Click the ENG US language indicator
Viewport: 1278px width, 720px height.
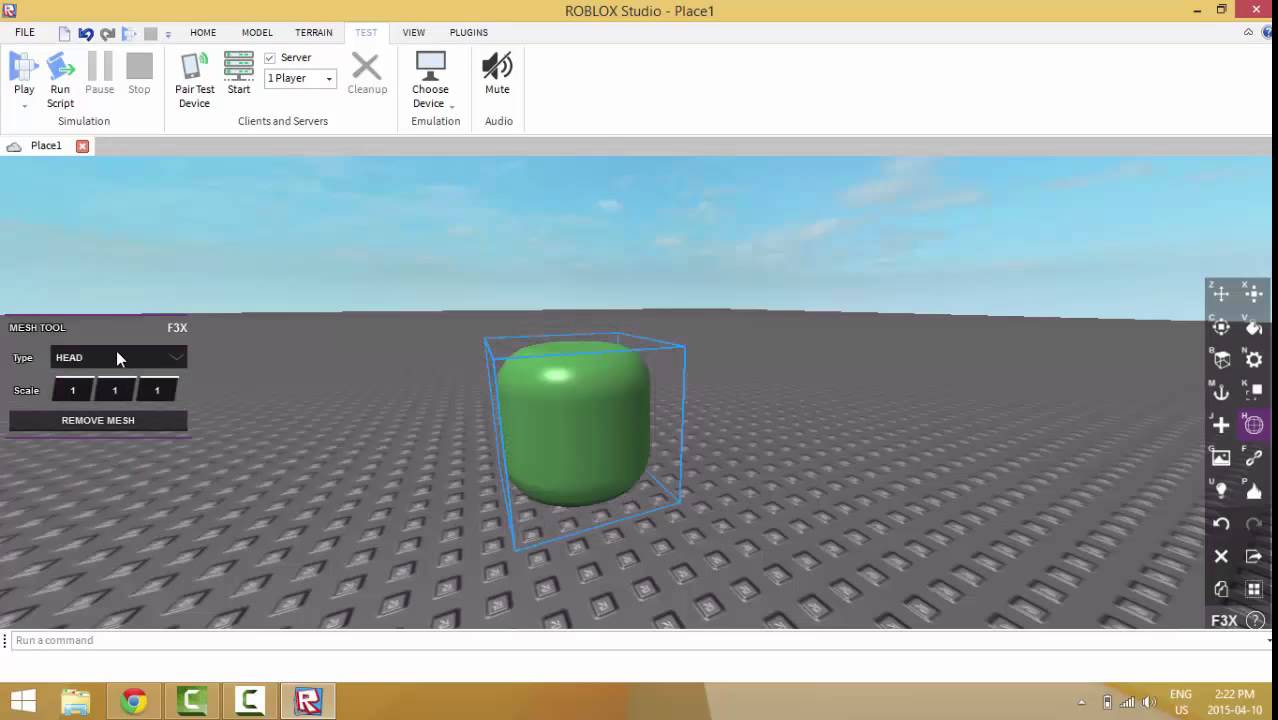pyautogui.click(x=1180, y=702)
